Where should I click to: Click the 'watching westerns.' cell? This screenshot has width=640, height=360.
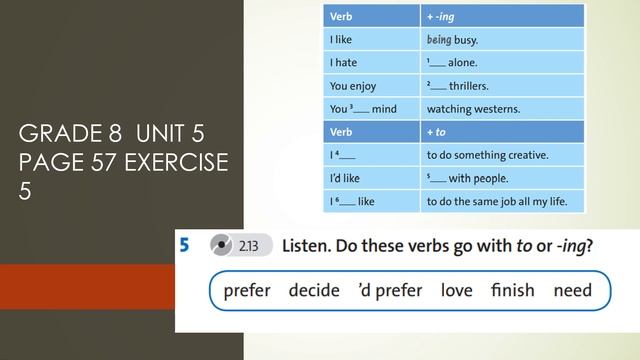502,109
